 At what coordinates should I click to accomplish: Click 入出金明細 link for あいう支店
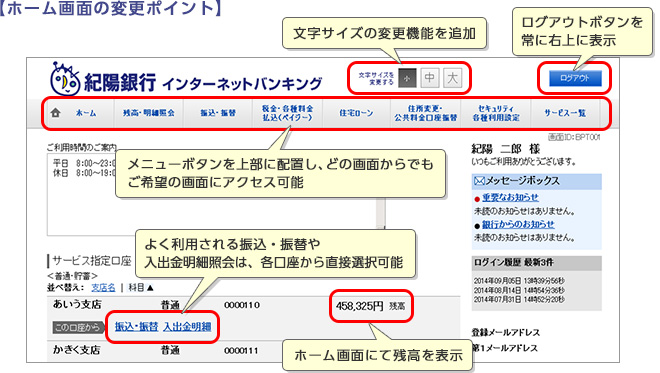click(x=187, y=326)
